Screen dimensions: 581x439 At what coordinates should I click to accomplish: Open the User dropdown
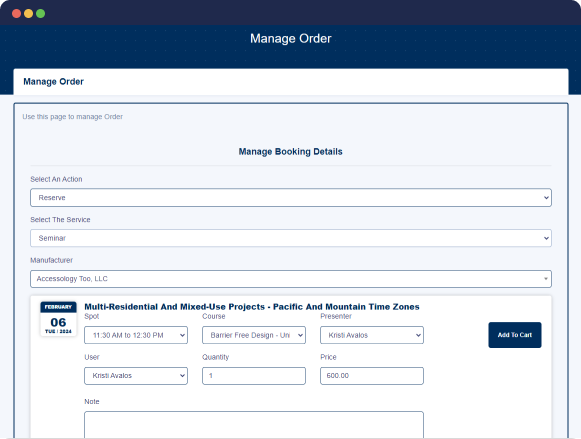(136, 376)
